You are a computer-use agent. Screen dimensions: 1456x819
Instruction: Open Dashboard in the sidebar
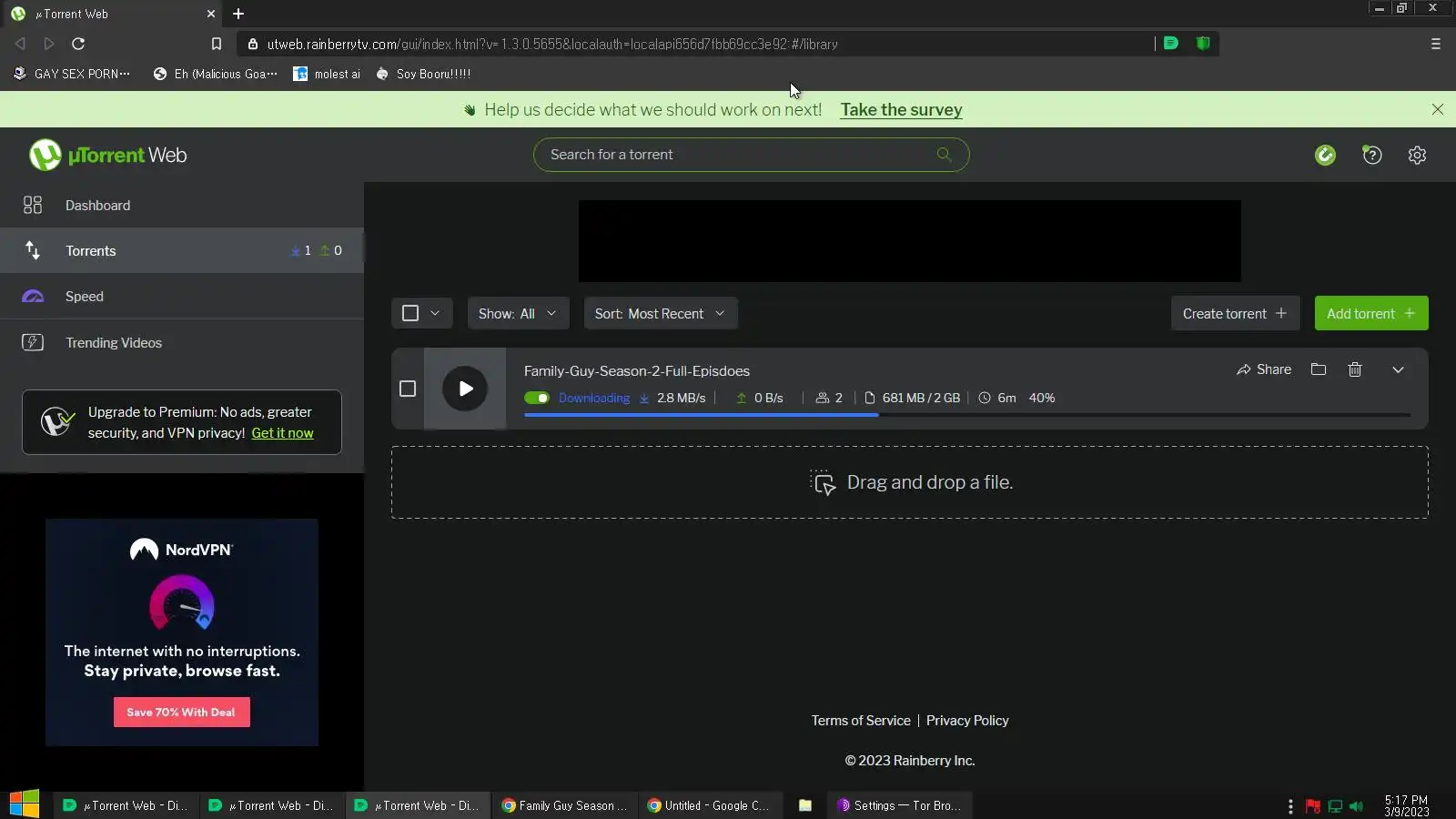(x=182, y=206)
